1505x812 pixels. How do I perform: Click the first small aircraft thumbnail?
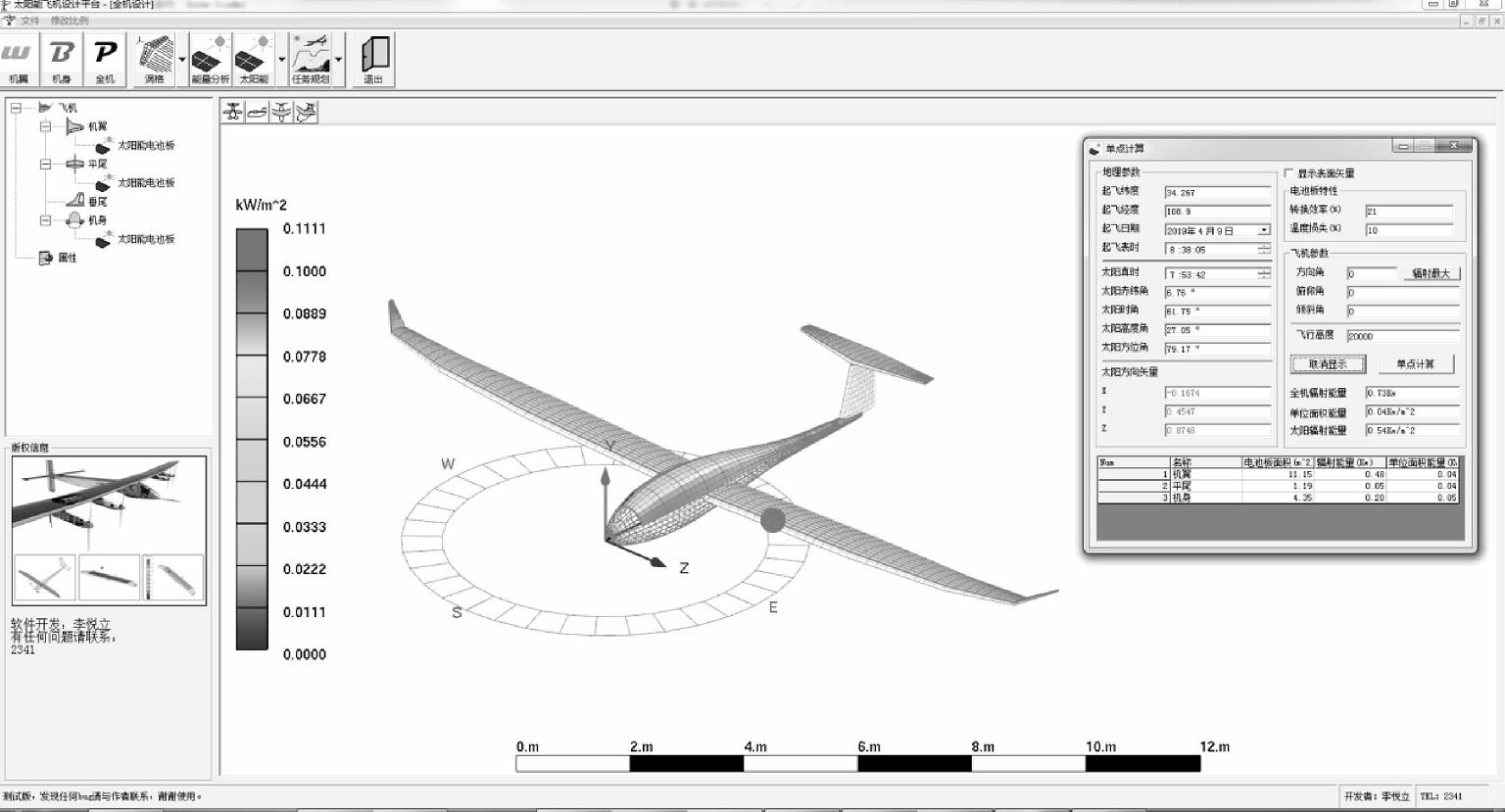point(44,577)
